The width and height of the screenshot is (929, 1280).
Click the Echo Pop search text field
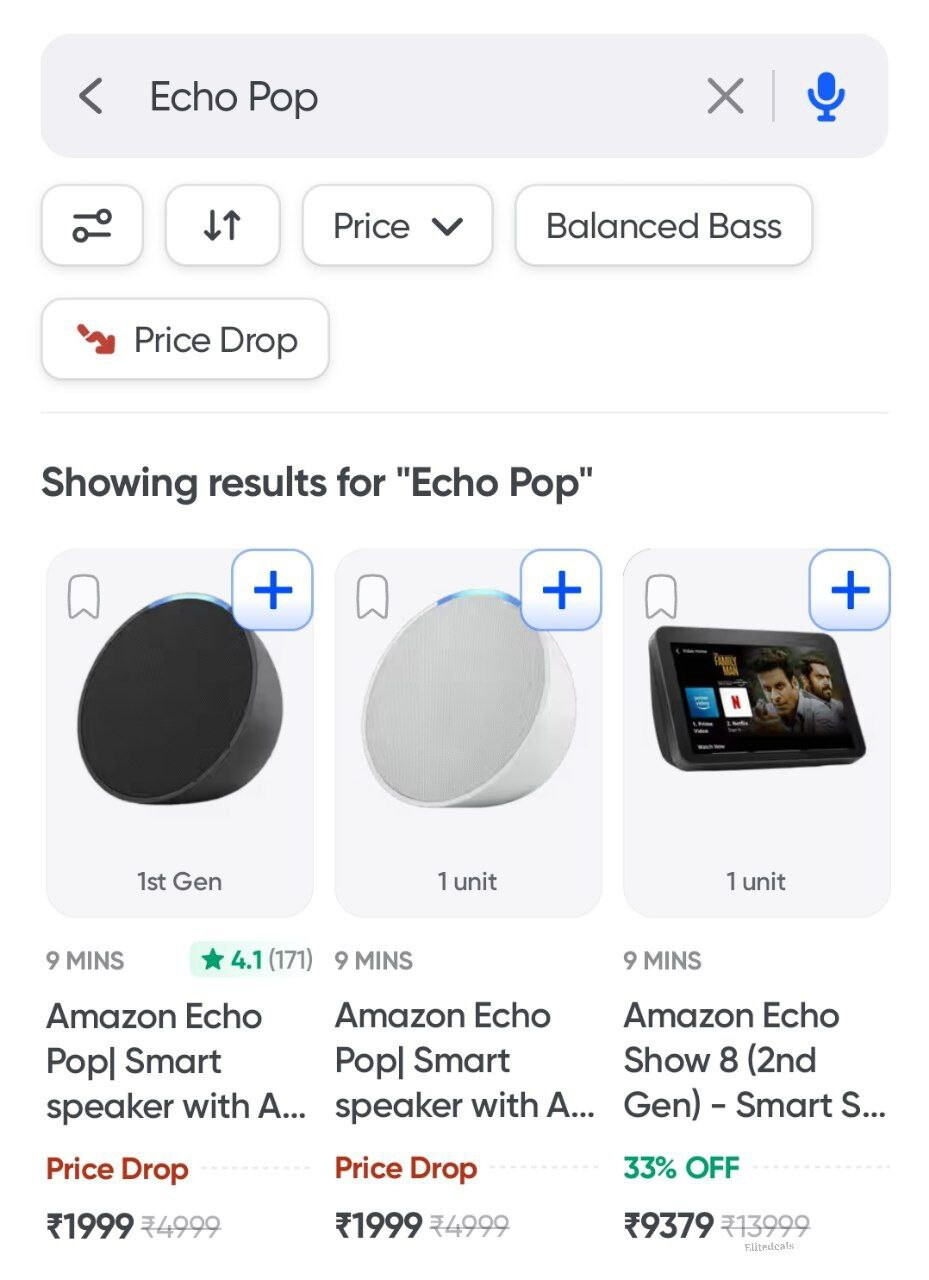pos(400,97)
